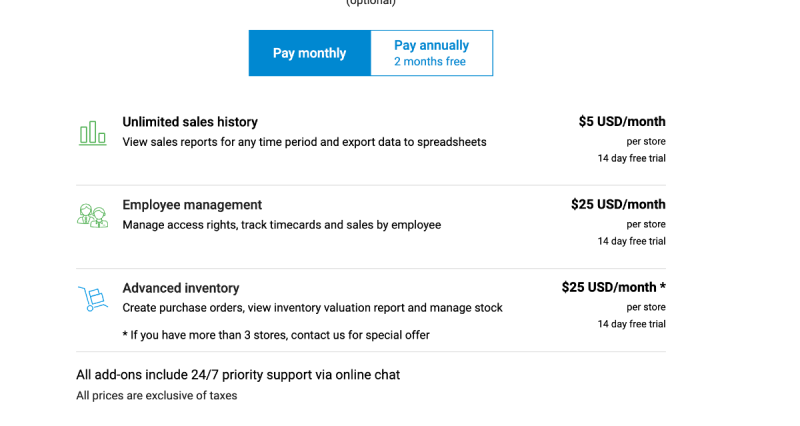Click the "exclusive of taxes" note
The image size is (800, 426).
156,396
